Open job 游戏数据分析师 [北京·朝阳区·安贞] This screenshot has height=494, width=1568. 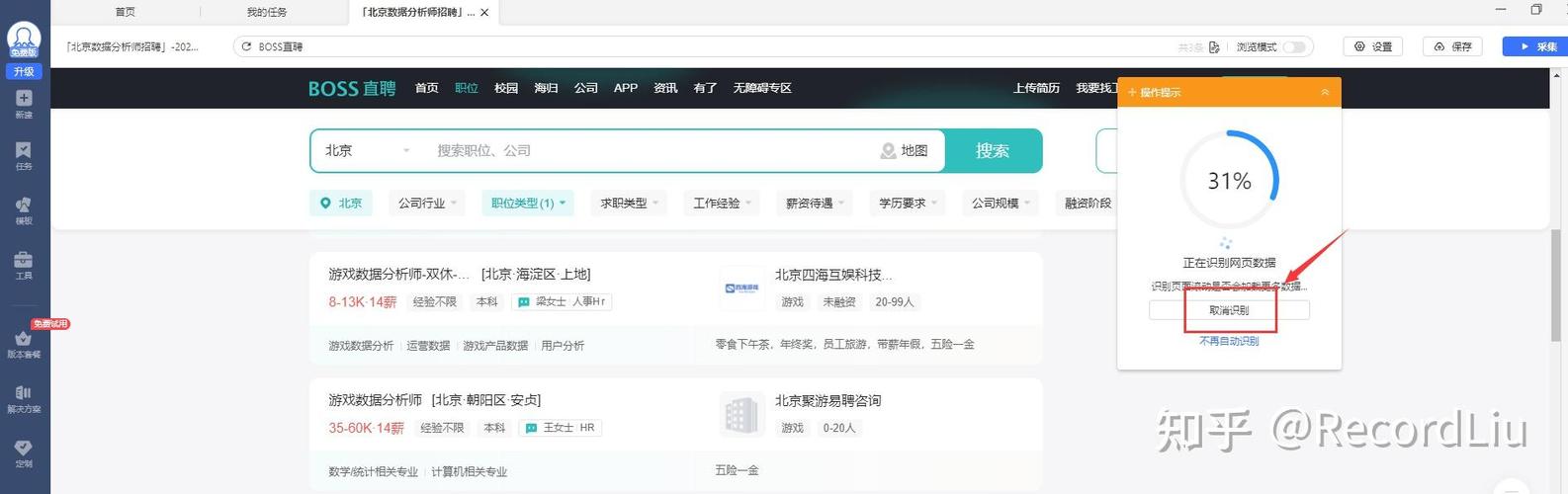pos(435,400)
